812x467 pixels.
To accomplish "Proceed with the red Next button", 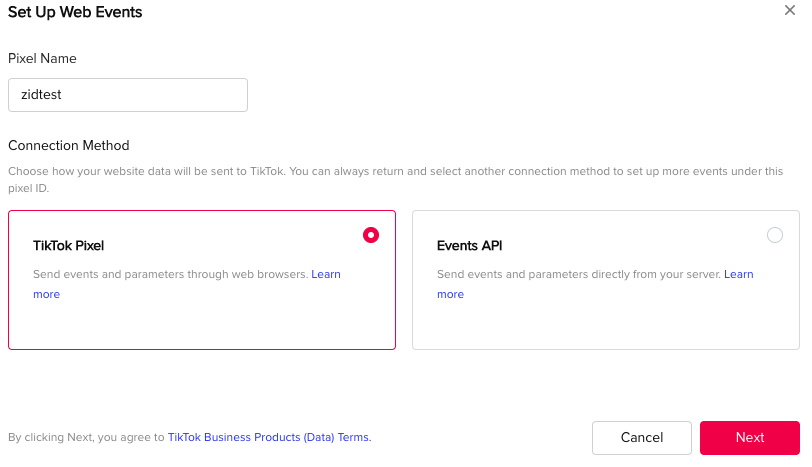I will pos(750,437).
